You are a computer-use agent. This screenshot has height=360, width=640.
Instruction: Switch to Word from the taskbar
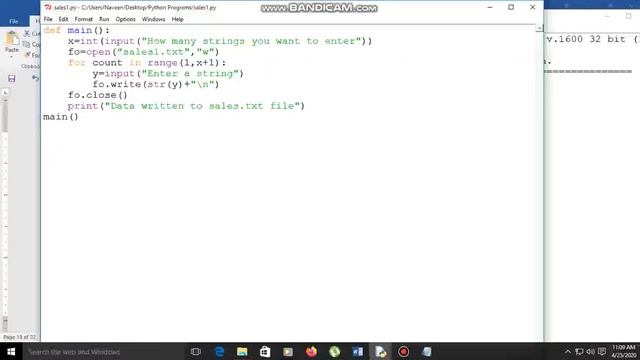[358, 351]
